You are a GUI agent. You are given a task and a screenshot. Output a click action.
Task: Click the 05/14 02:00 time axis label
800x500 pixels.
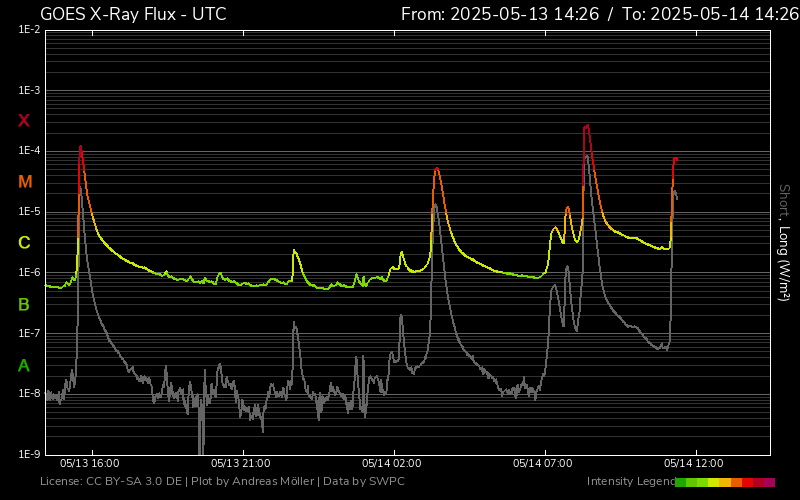pos(392,463)
